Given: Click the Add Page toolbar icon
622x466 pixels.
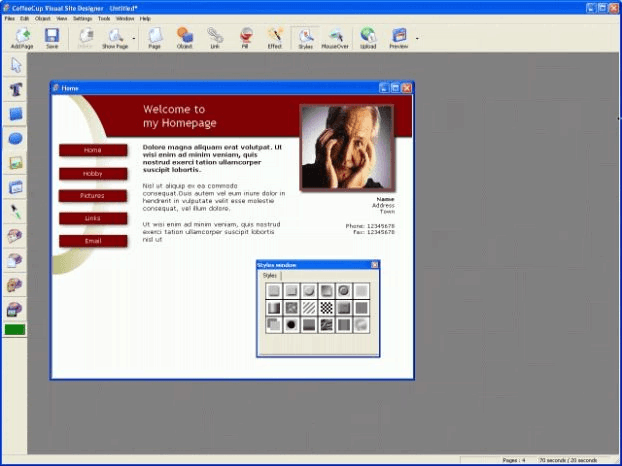Looking at the screenshot, I should point(20,38).
